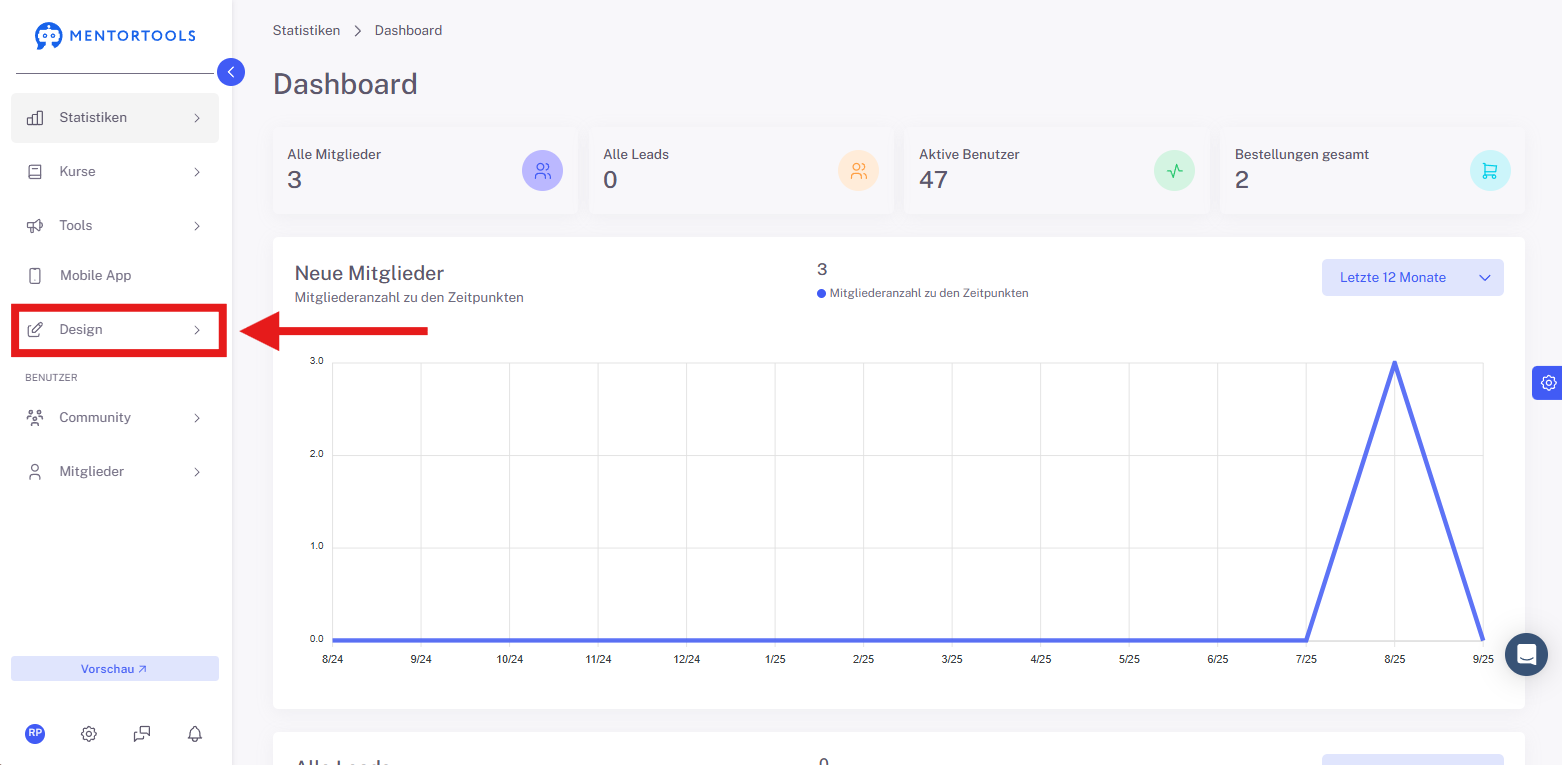The width and height of the screenshot is (1562, 765).
Task: Click the Vorschau preview button
Action: [x=115, y=669]
